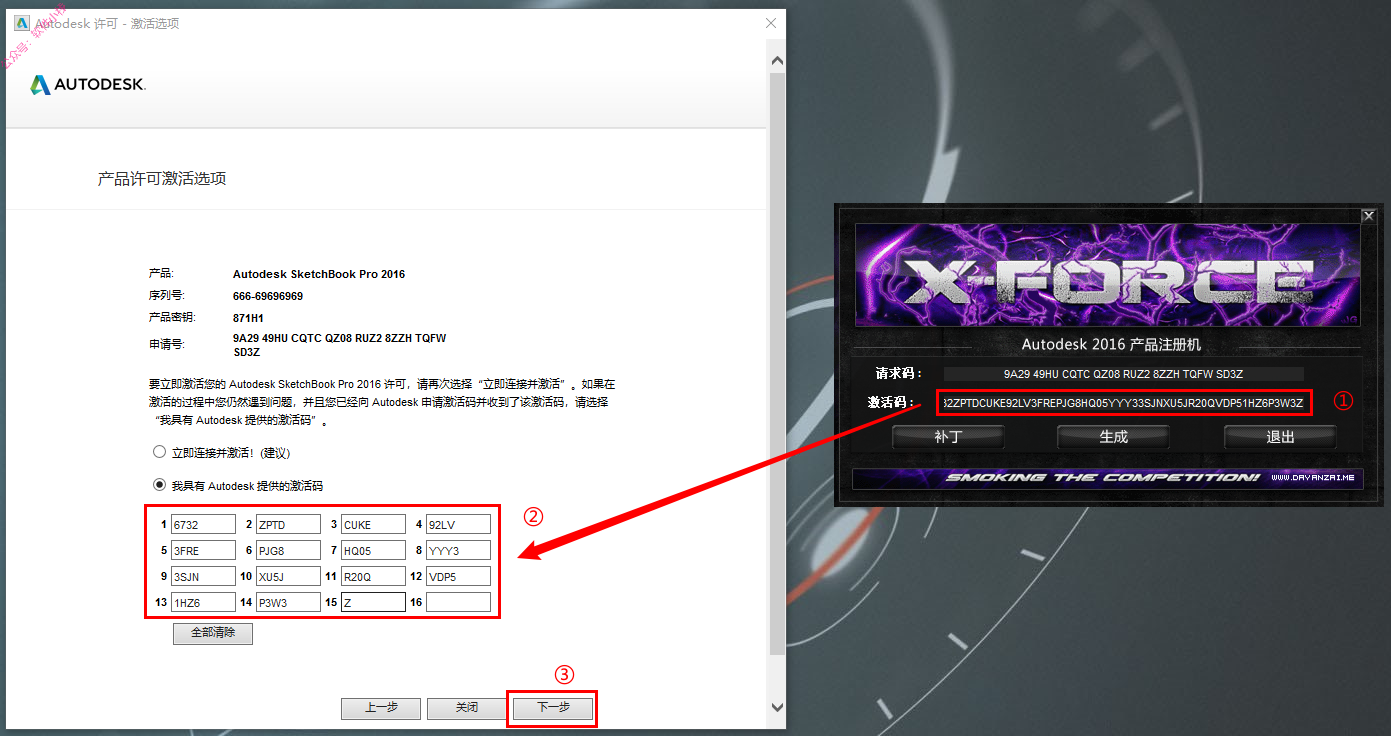Click the Autodesk logo in header
This screenshot has width=1391, height=736.
(88, 85)
